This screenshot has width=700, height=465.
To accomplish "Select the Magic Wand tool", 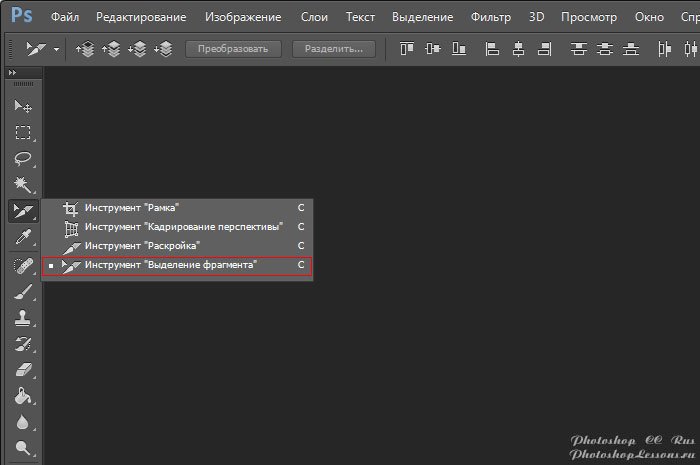I will coord(22,185).
